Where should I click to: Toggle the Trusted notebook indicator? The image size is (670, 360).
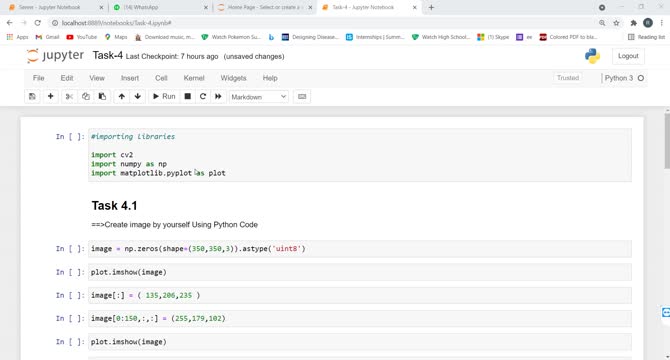point(567,78)
